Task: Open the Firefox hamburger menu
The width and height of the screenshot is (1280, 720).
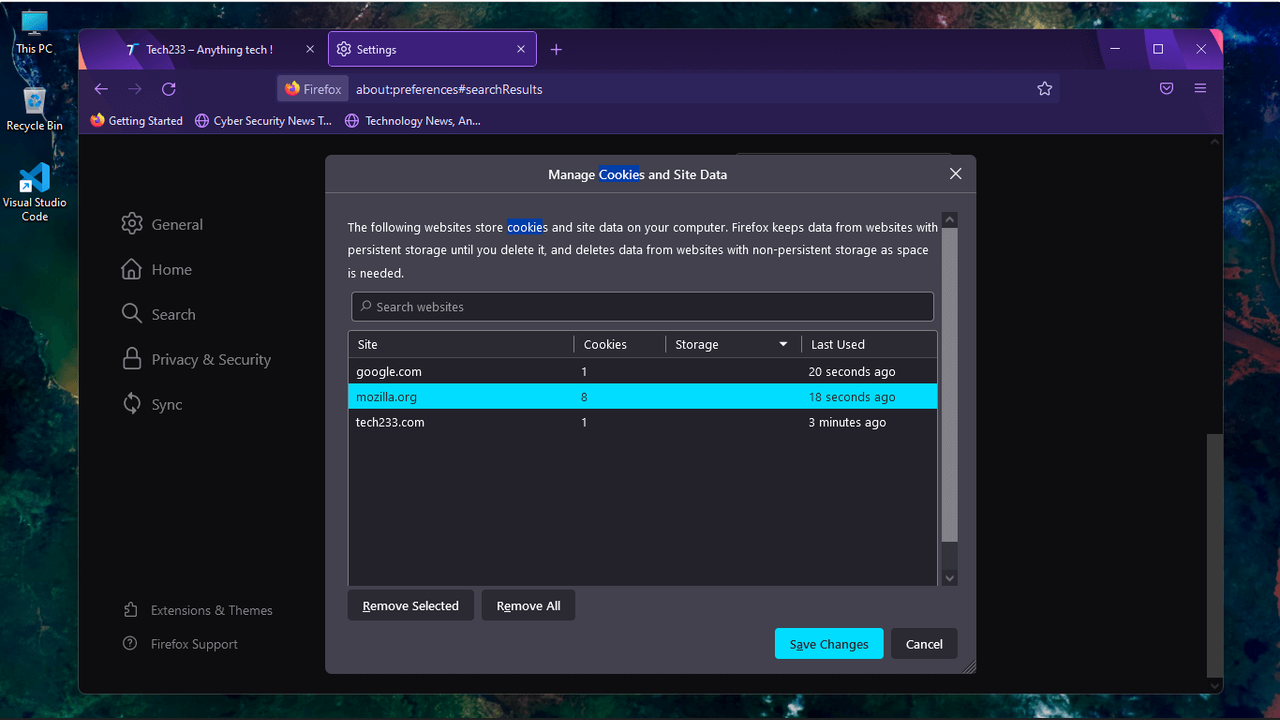Action: point(1200,89)
